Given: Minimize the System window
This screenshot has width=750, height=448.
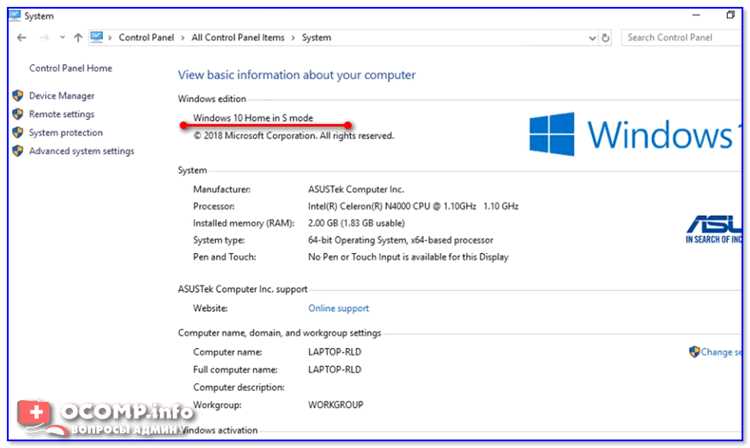Looking at the screenshot, I should pos(696,15).
